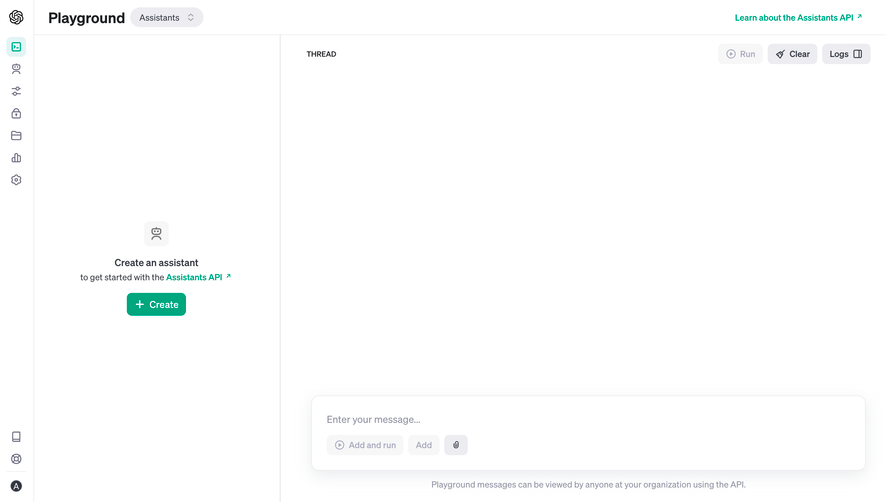Click Add and run button
885x502 pixels.
(365, 445)
